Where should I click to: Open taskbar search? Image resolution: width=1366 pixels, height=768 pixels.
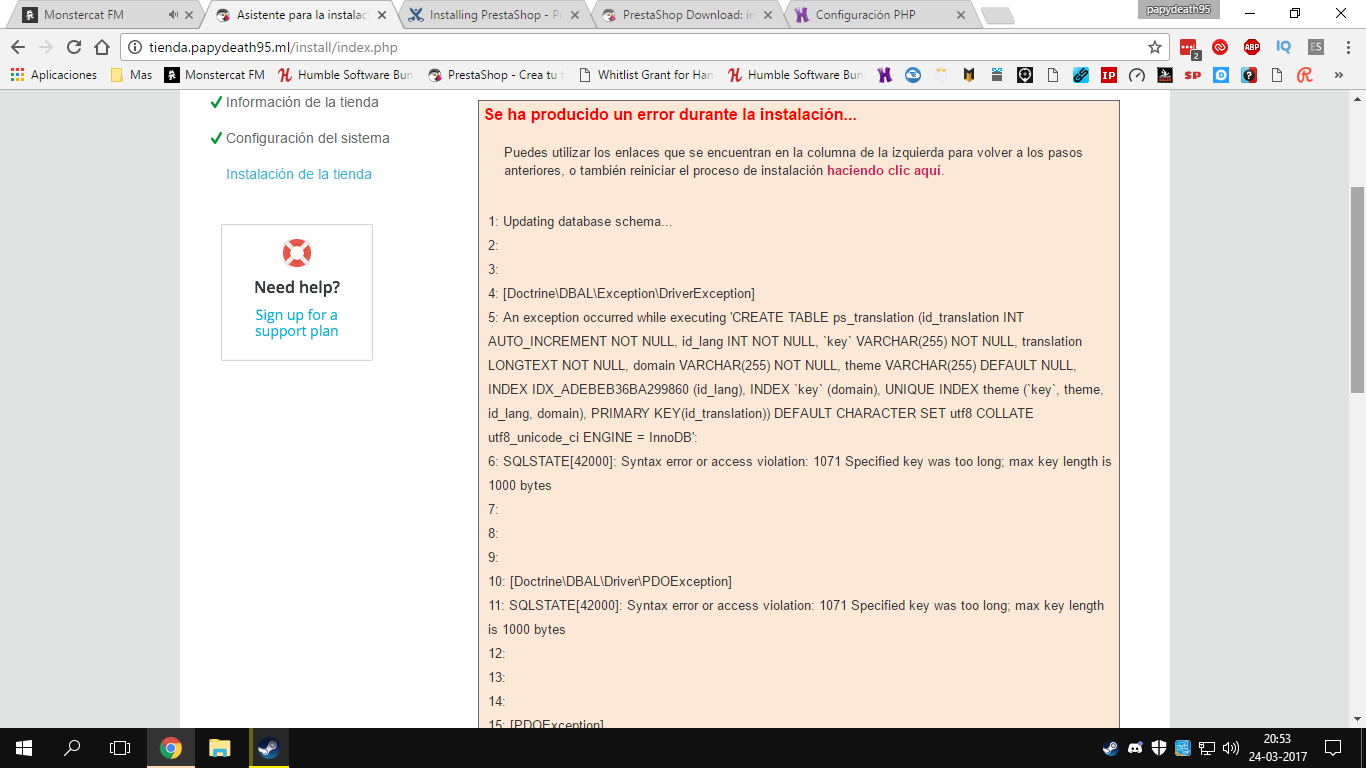click(x=72, y=748)
